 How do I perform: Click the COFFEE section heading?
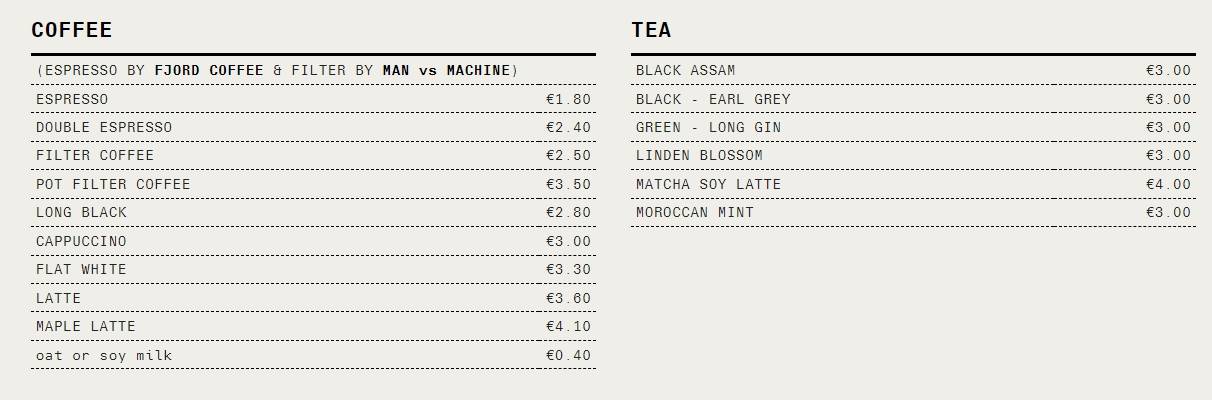(72, 30)
